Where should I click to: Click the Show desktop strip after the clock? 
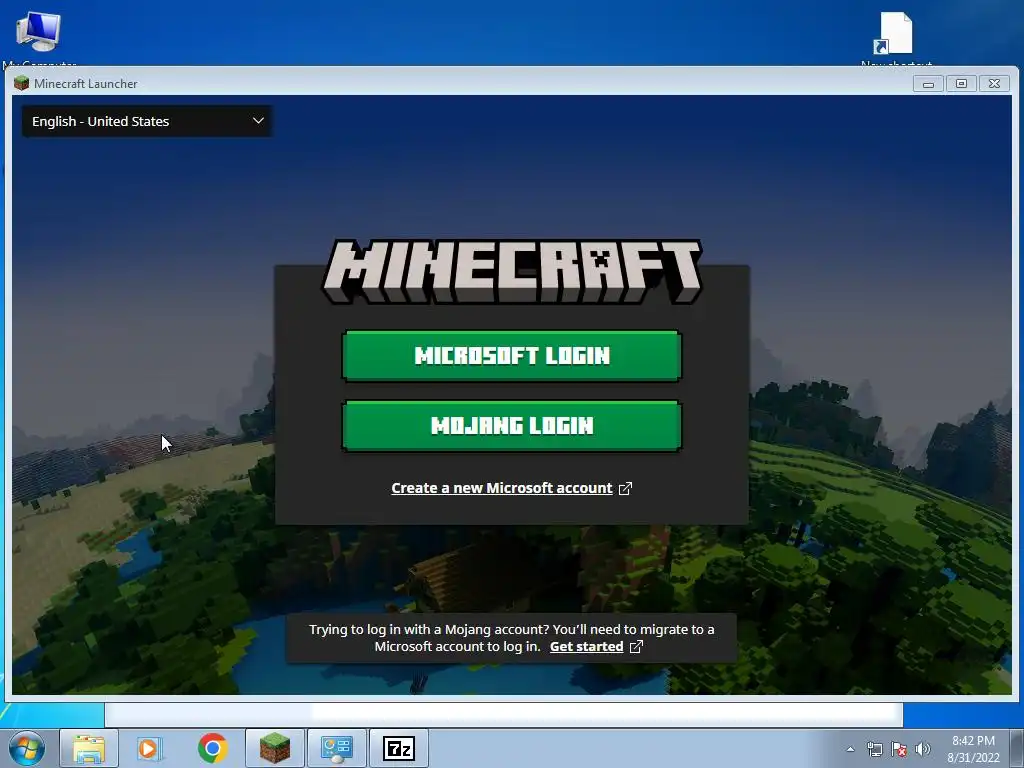pos(1017,748)
